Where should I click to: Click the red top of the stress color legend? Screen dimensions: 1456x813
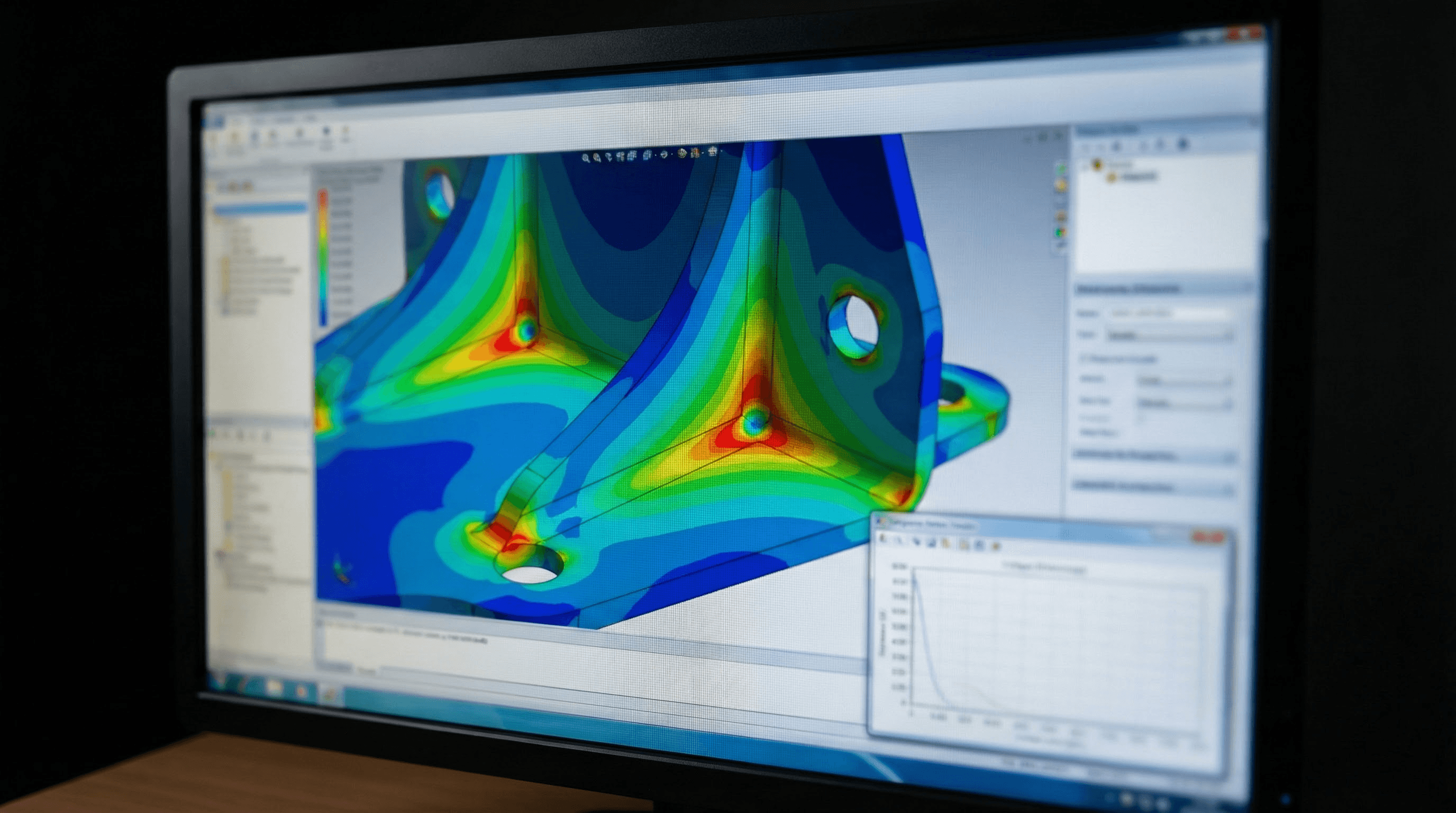[x=322, y=198]
